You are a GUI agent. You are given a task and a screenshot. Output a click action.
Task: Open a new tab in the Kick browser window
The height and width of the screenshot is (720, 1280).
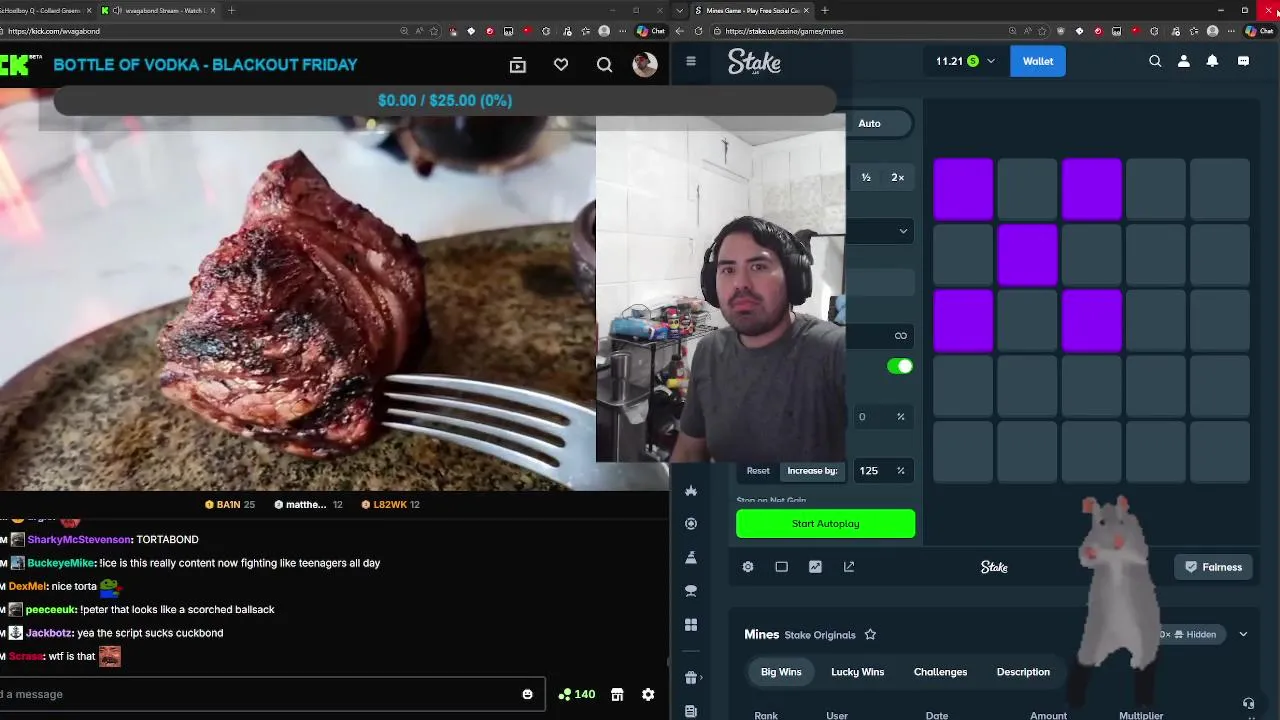pyautogui.click(x=231, y=10)
